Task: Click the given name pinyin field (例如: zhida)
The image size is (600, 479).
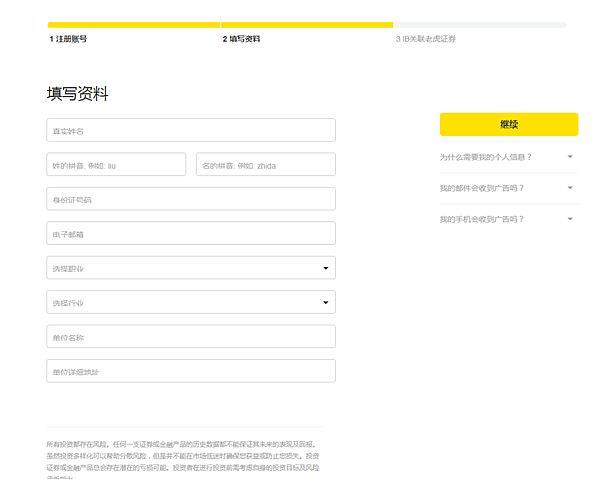Action: [x=266, y=165]
